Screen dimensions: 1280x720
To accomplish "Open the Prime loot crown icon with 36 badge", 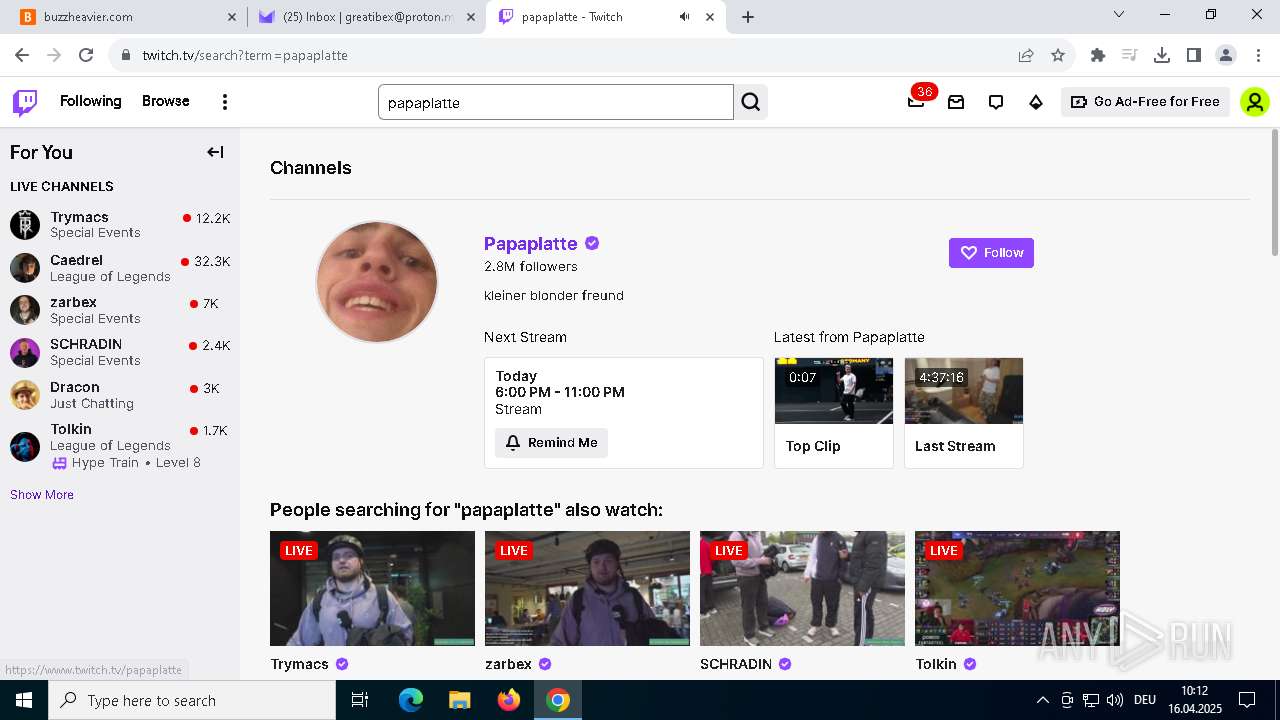I will pos(917,101).
